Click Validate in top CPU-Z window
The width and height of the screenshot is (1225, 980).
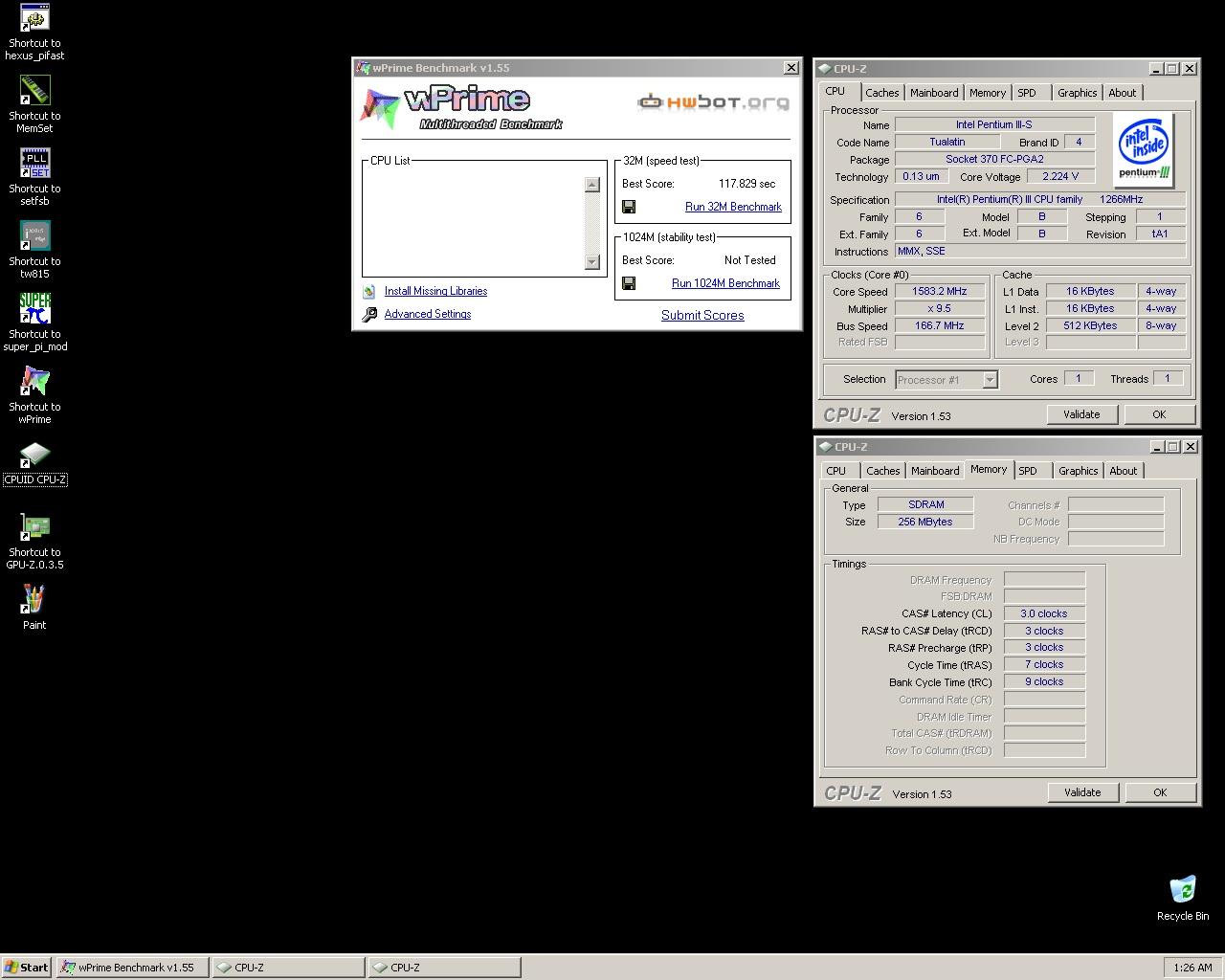pos(1081,414)
